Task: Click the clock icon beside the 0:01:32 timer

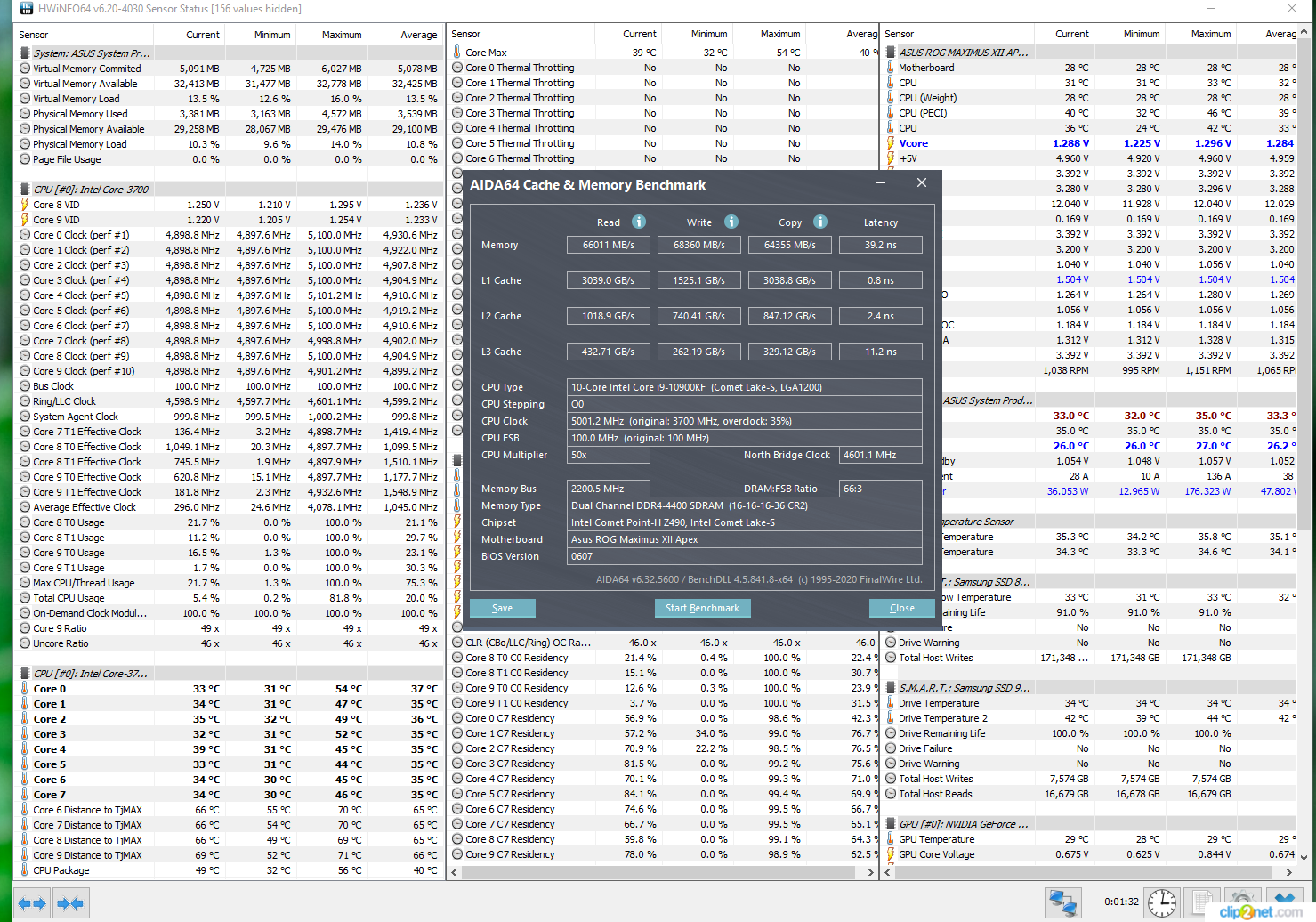Action: click(1162, 902)
